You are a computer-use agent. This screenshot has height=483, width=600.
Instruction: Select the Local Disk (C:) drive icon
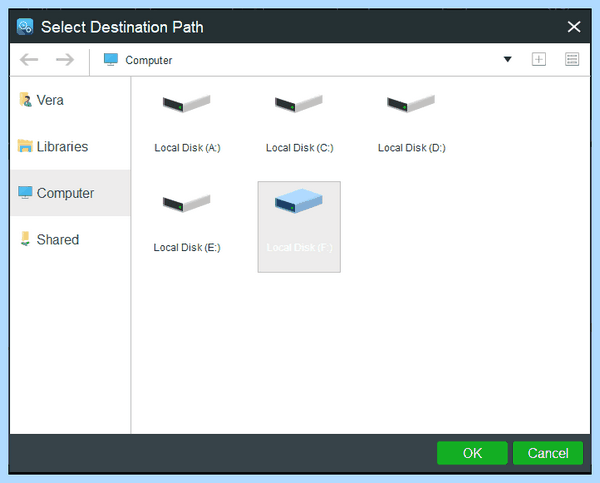tap(298, 104)
